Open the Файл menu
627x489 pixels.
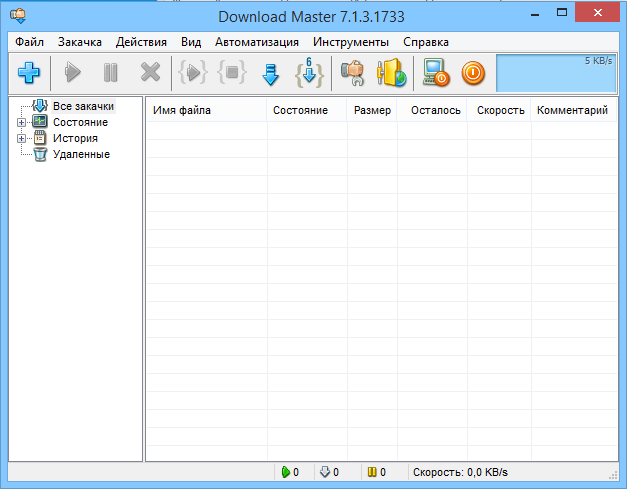pos(29,42)
